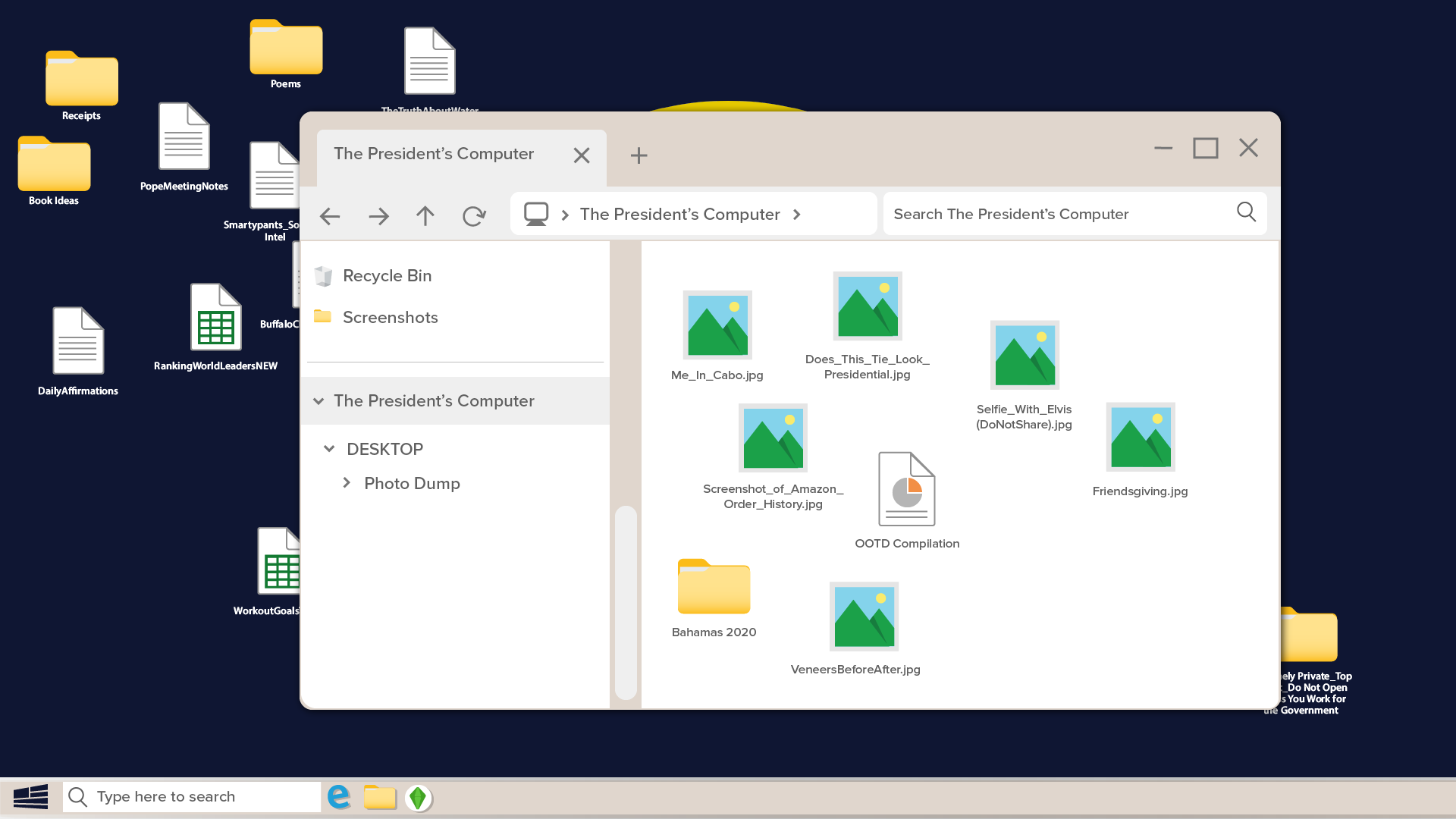The width and height of the screenshot is (1456, 819).
Task: Open the Windows Start menu
Action: coord(31,797)
